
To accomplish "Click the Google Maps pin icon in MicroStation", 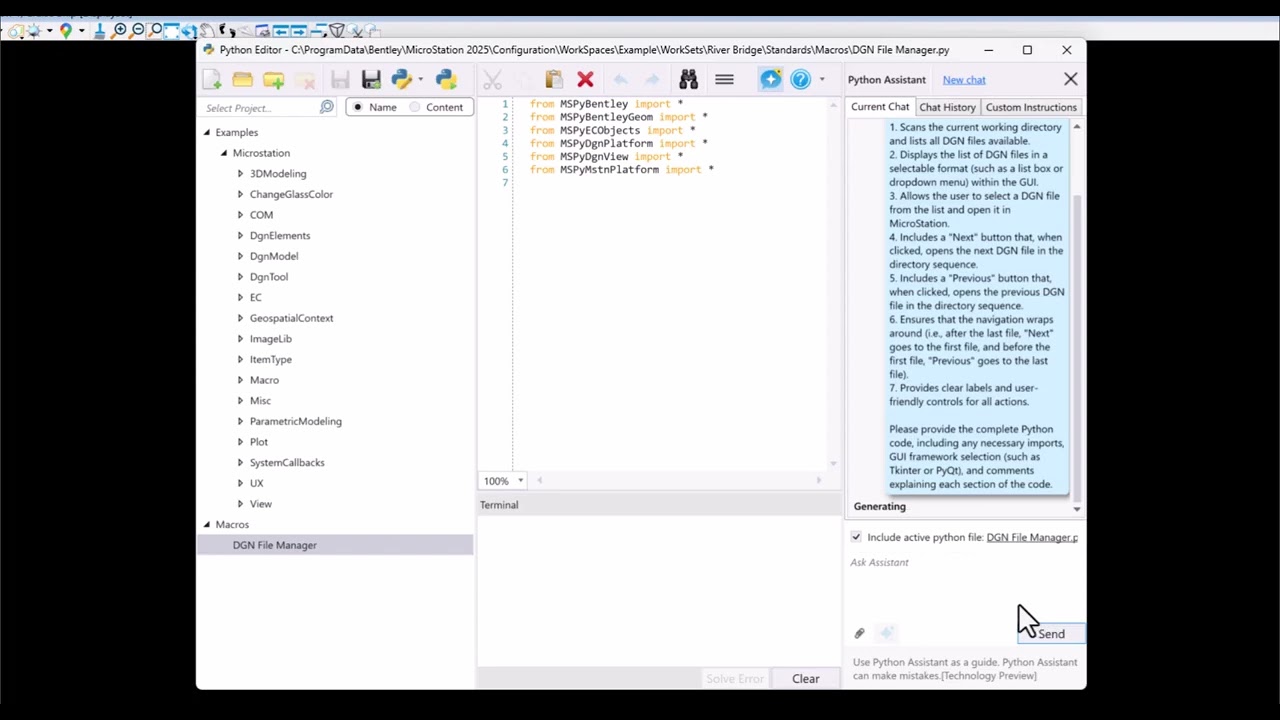I will pos(66,30).
